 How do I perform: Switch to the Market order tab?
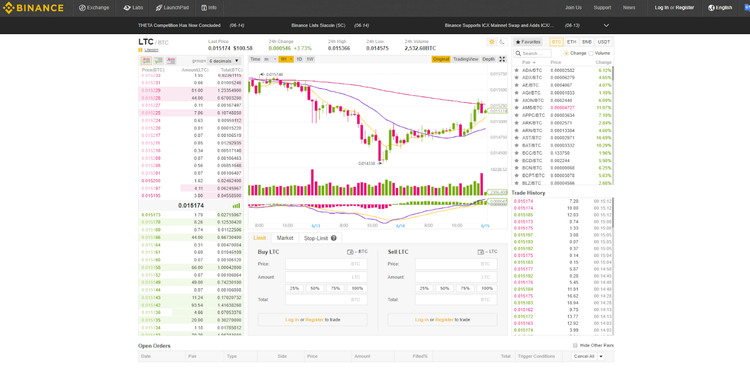pos(285,238)
